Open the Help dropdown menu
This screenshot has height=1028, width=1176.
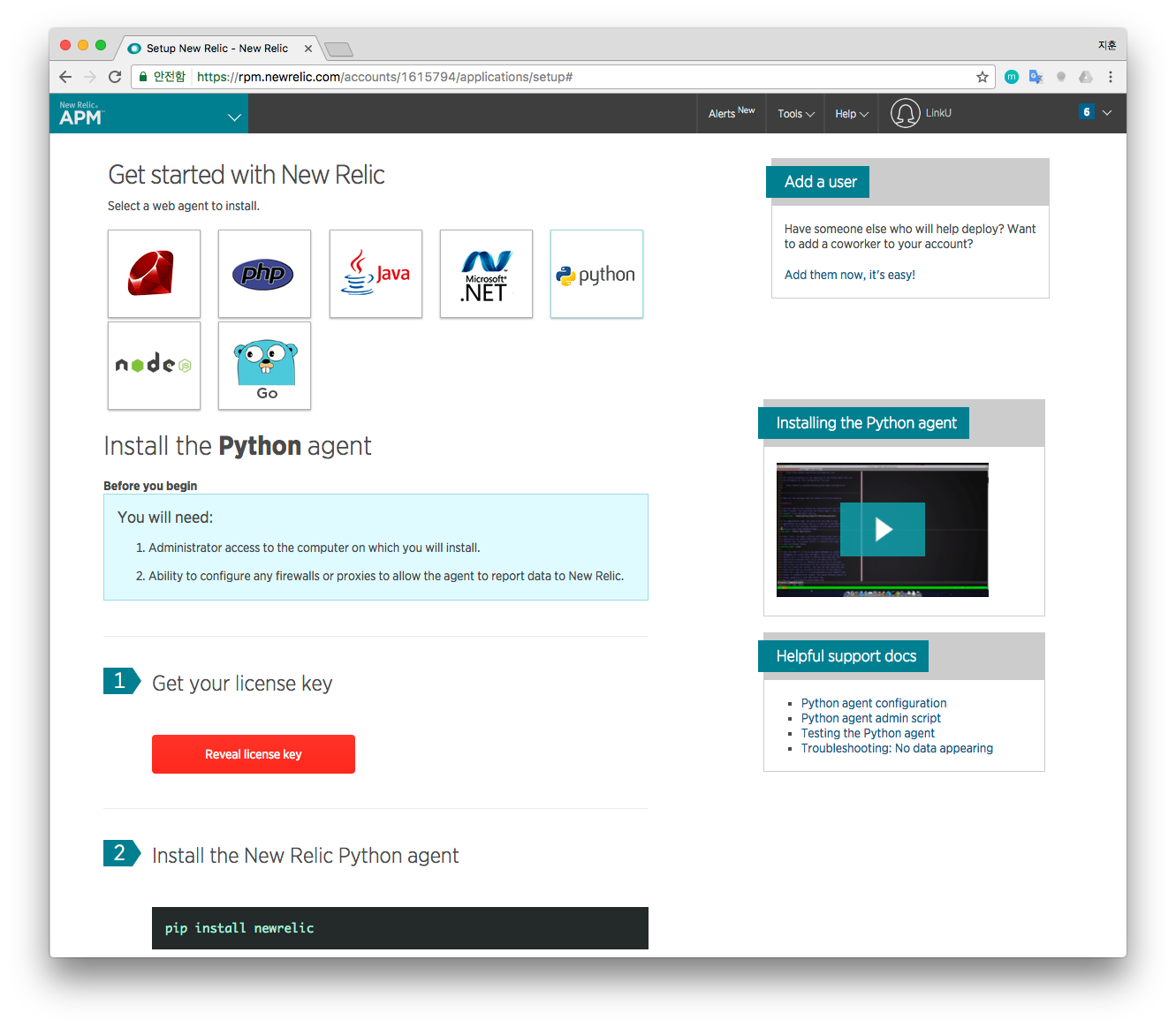tap(850, 113)
